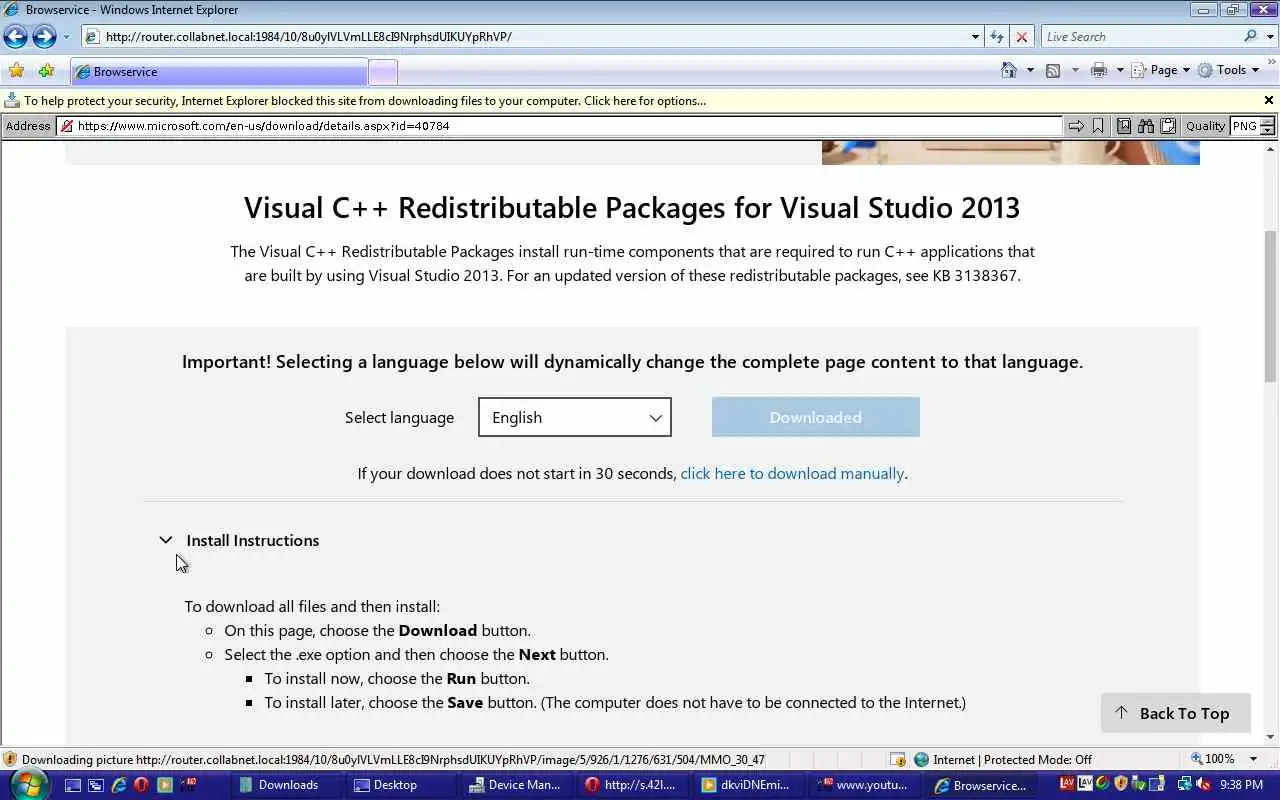Switch to Downloads taskbar window

287,785
